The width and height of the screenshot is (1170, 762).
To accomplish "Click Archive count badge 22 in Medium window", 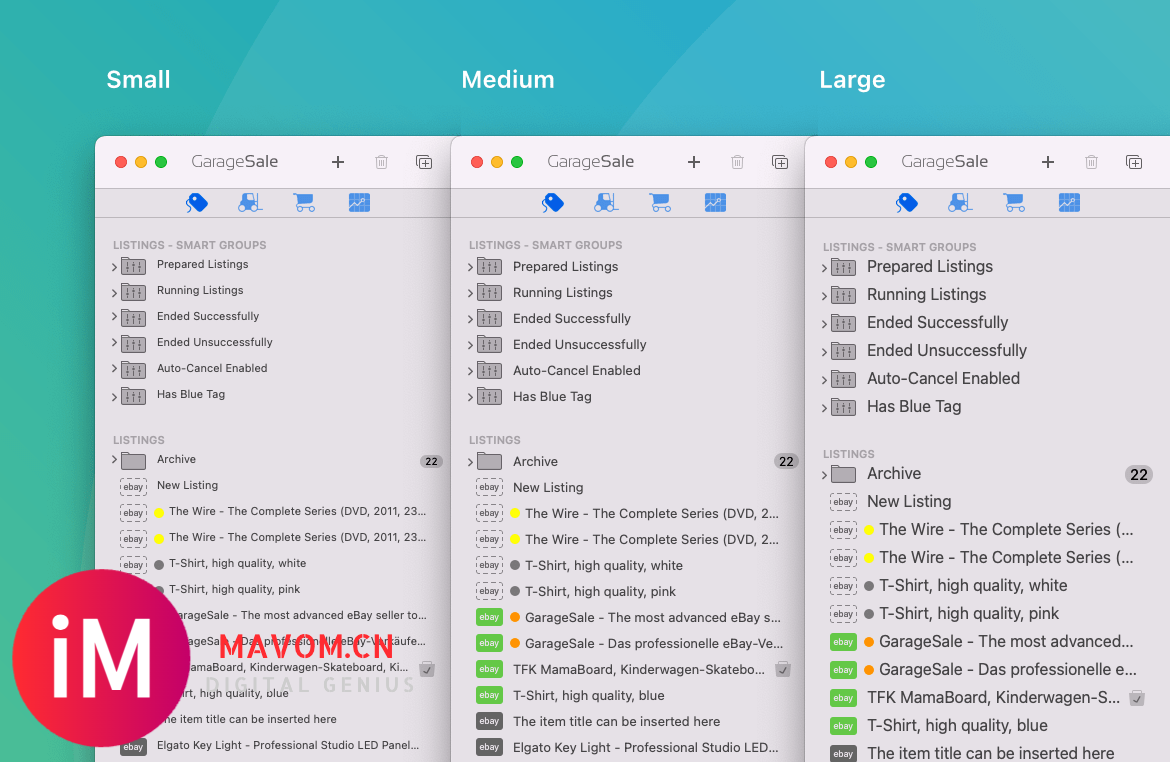I will point(786,461).
